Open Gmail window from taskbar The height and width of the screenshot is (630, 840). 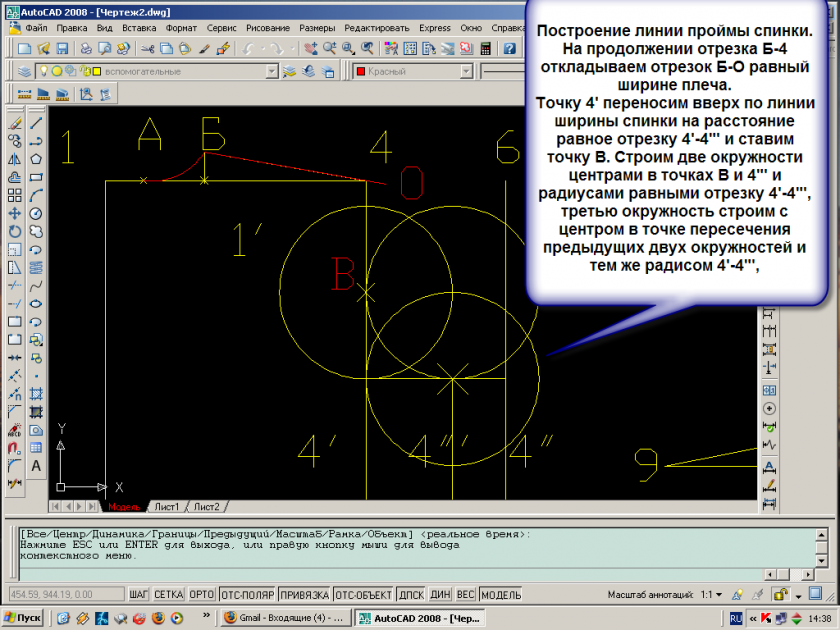click(x=283, y=618)
